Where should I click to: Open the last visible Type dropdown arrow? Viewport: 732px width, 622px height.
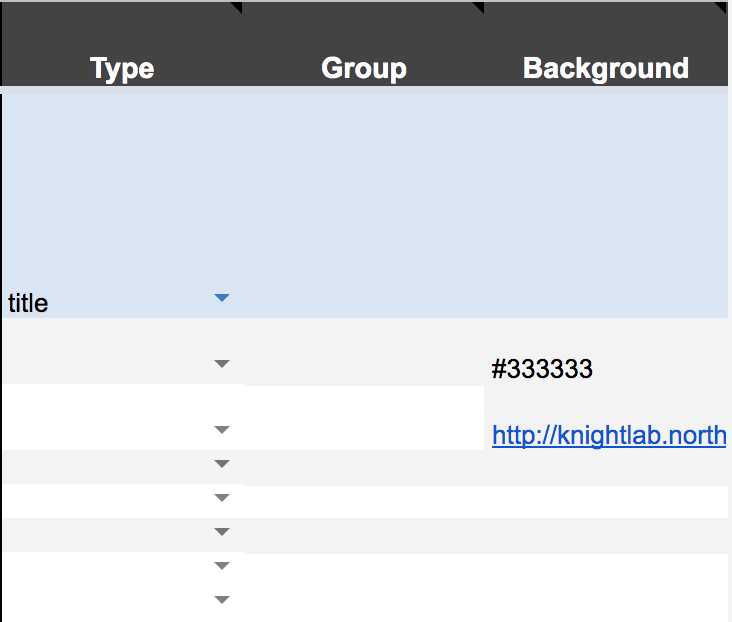pos(222,600)
